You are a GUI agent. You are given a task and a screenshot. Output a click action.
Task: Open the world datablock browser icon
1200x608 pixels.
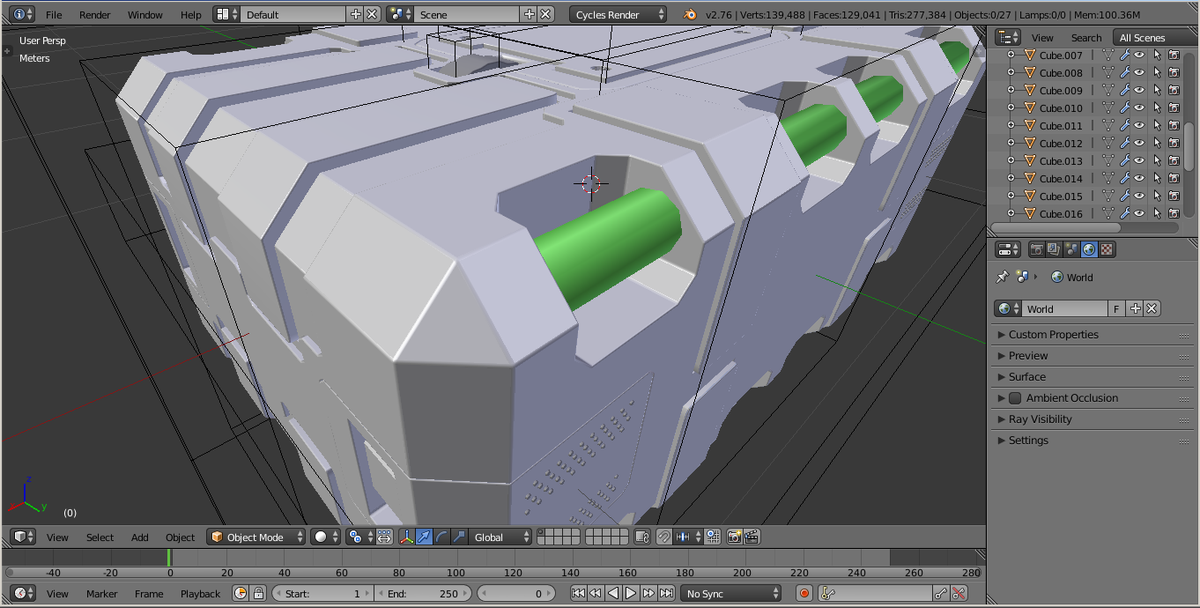1008,308
